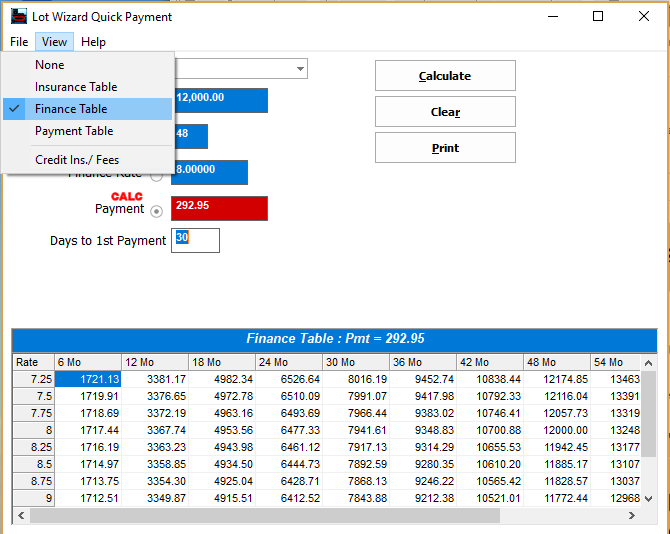Open Credit Ins./ Fees menu option

click(88, 160)
